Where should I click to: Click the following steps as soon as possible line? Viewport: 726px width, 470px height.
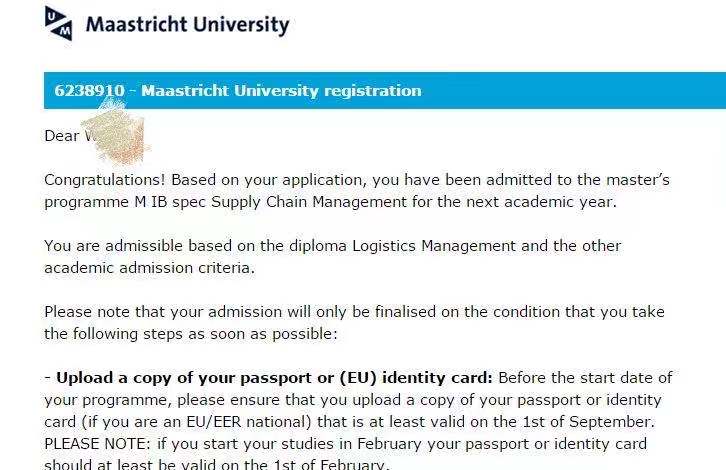coord(191,334)
